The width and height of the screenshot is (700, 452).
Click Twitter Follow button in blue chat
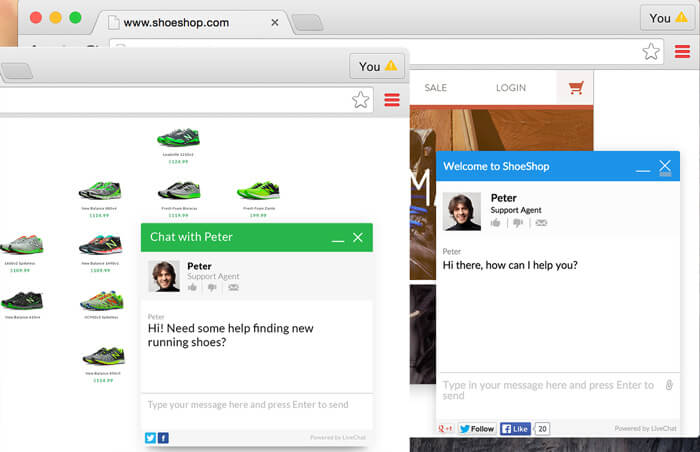click(x=477, y=429)
